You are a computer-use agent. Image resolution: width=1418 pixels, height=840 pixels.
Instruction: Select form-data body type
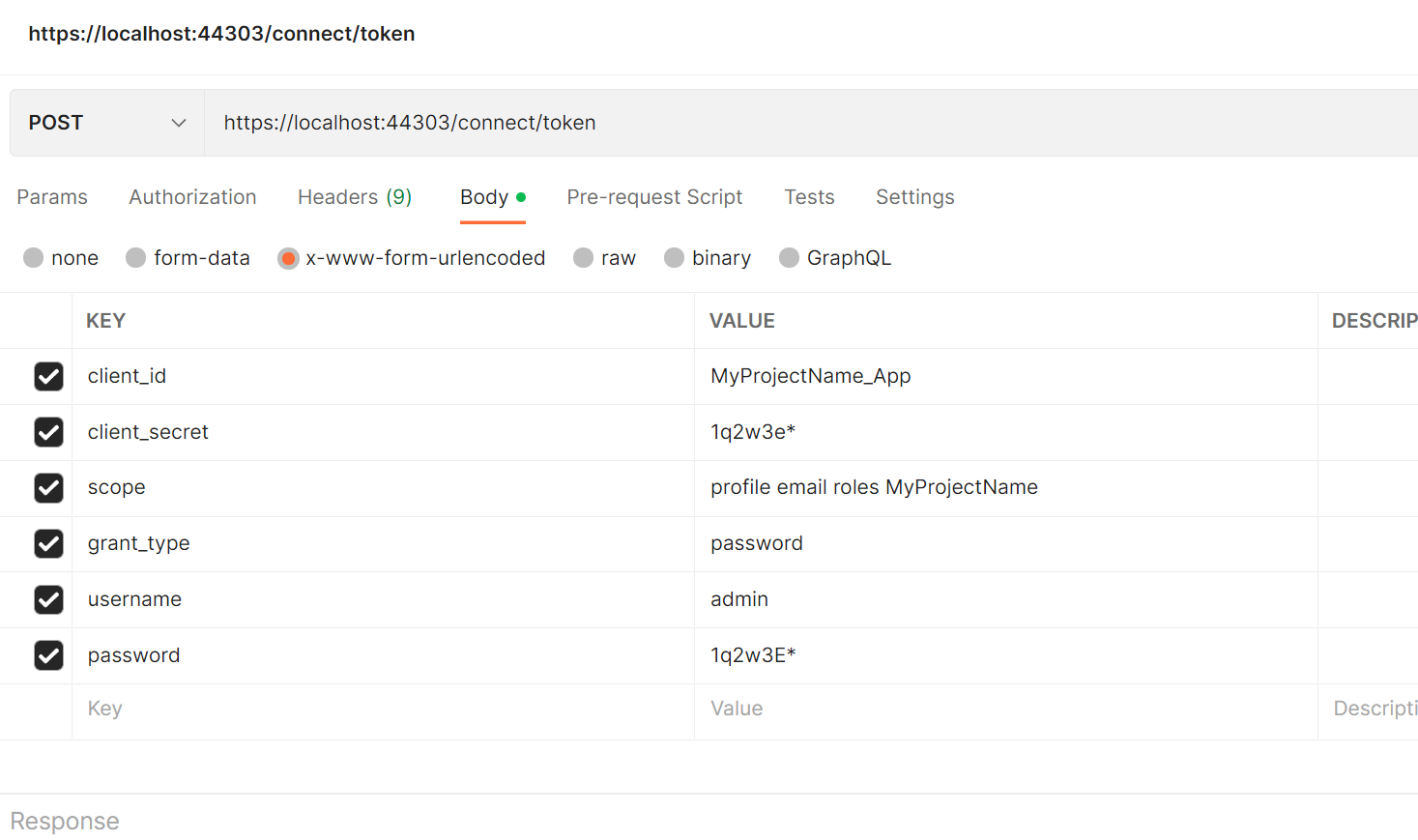(x=136, y=258)
